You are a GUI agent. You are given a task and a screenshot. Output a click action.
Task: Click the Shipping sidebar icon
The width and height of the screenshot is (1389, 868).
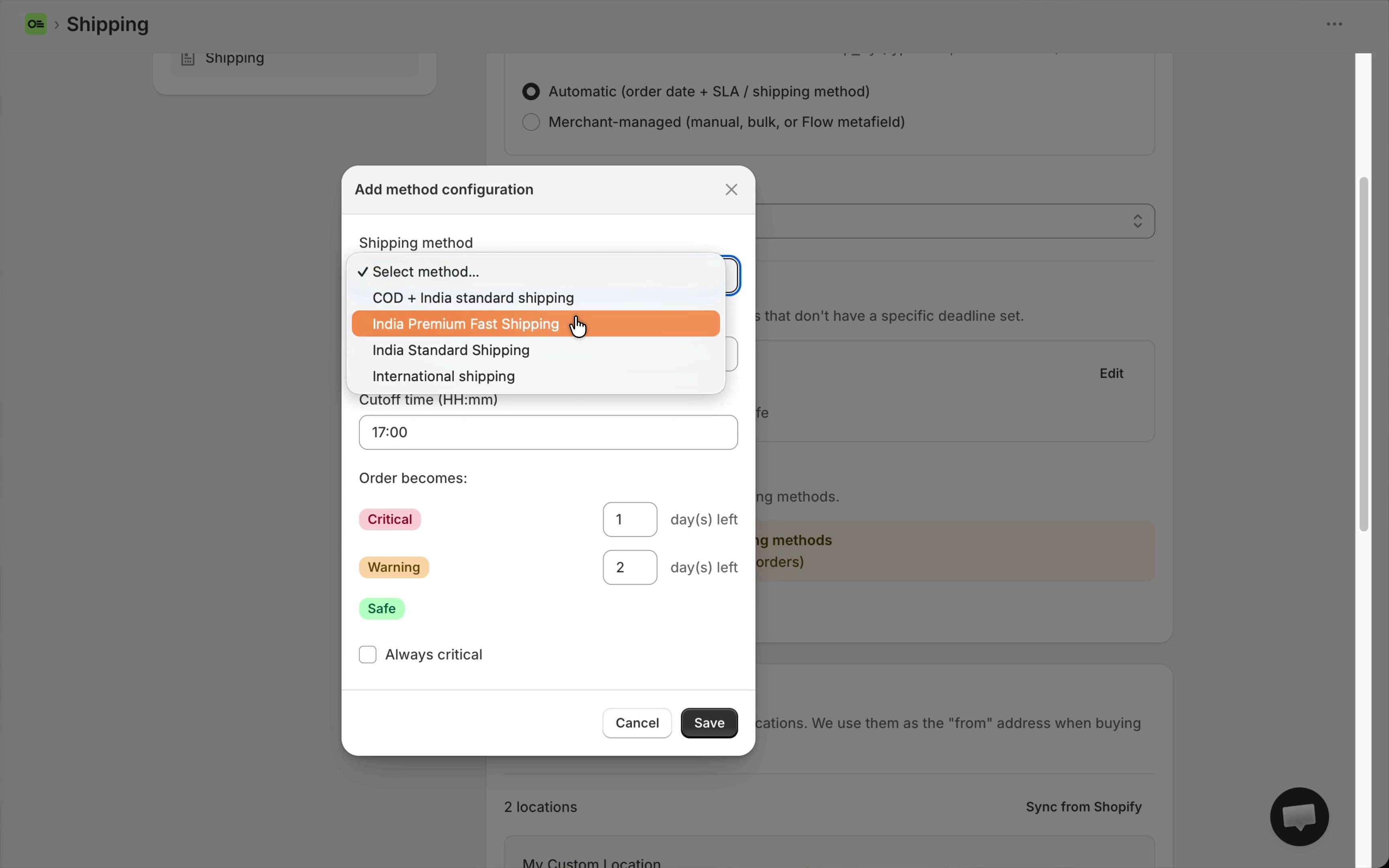click(x=188, y=59)
